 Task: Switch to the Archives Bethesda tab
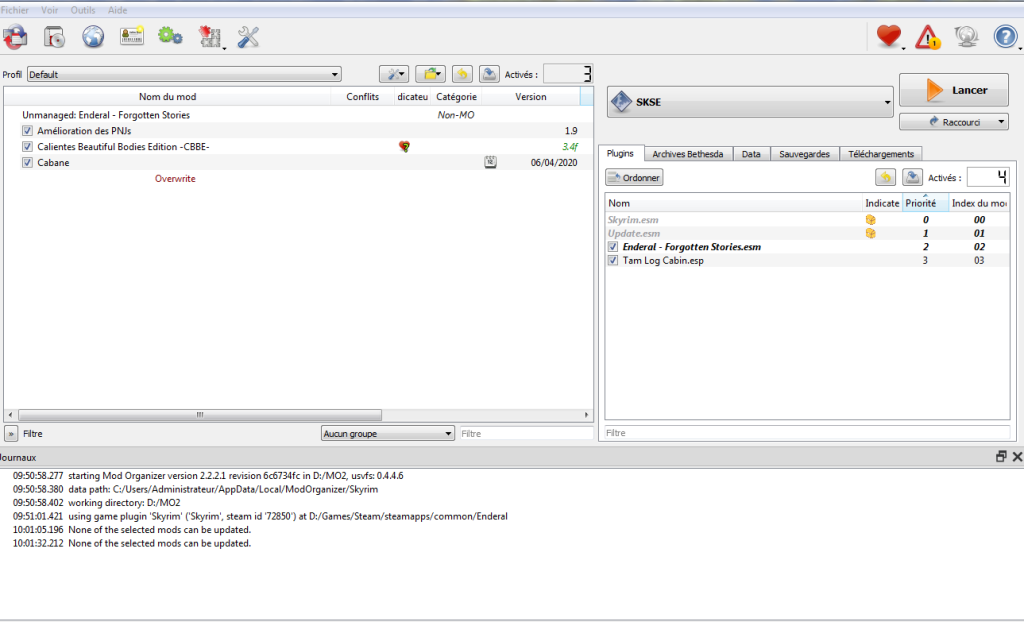688,154
